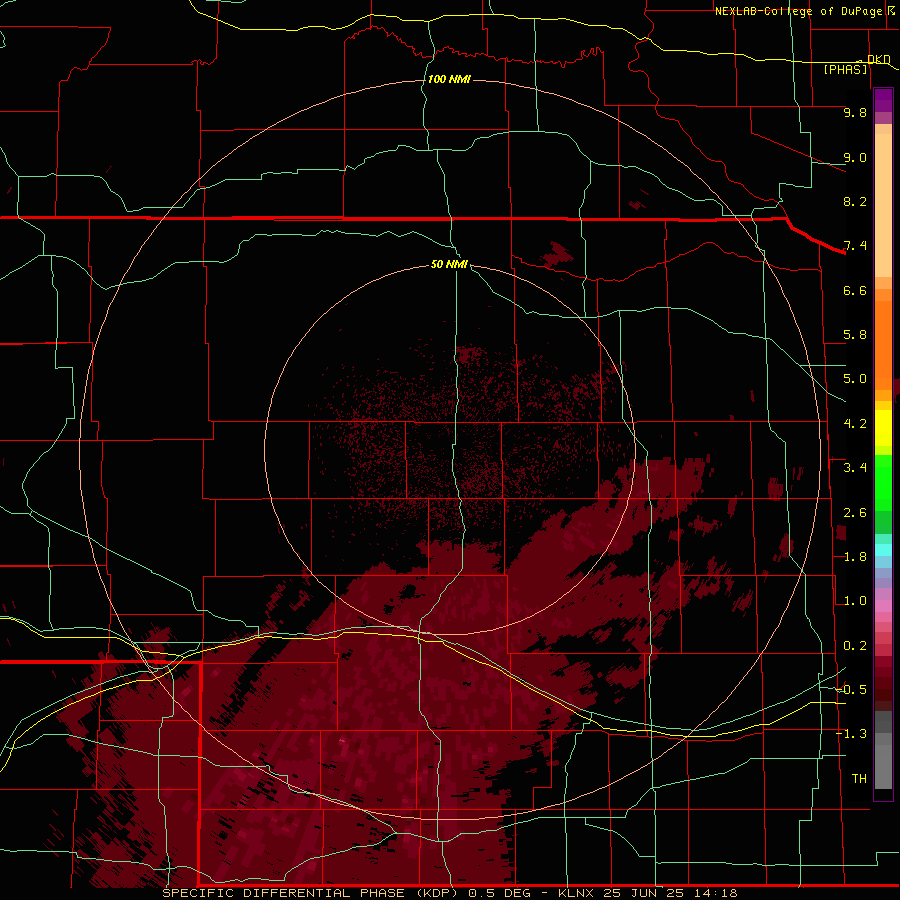Click the NEXLAB-College of DuPage label
The width and height of the screenshot is (900, 900).
coord(799,11)
